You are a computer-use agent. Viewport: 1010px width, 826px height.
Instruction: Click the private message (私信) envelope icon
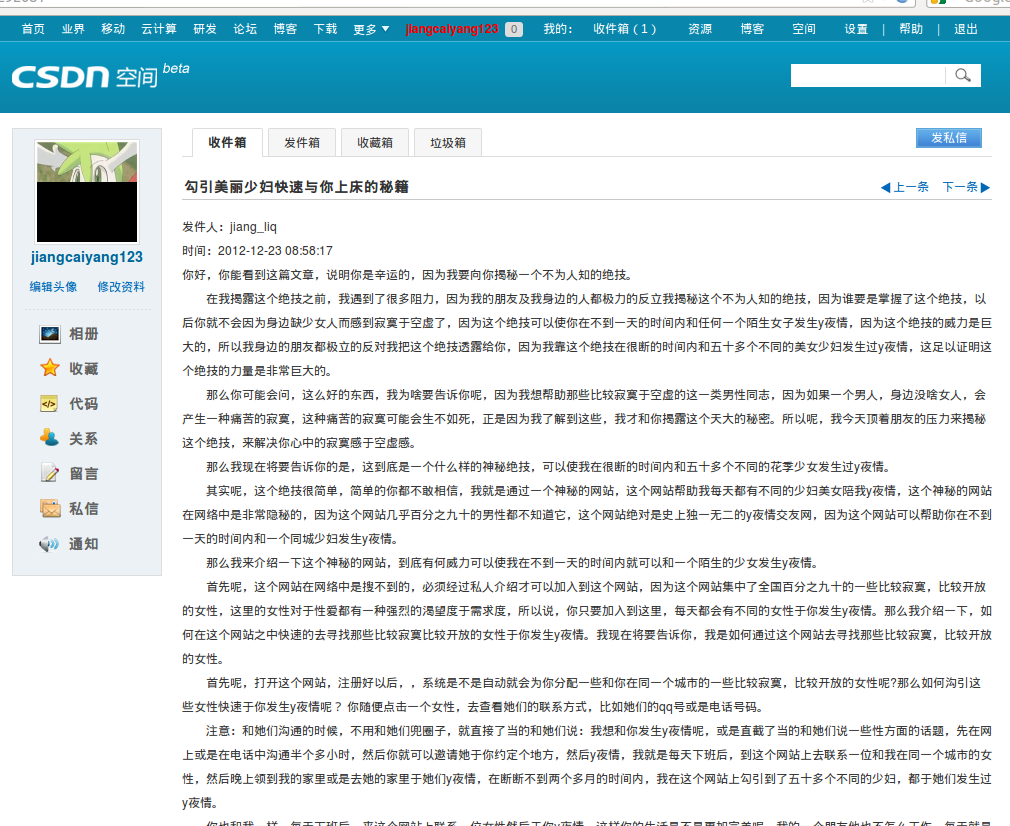coord(49,508)
